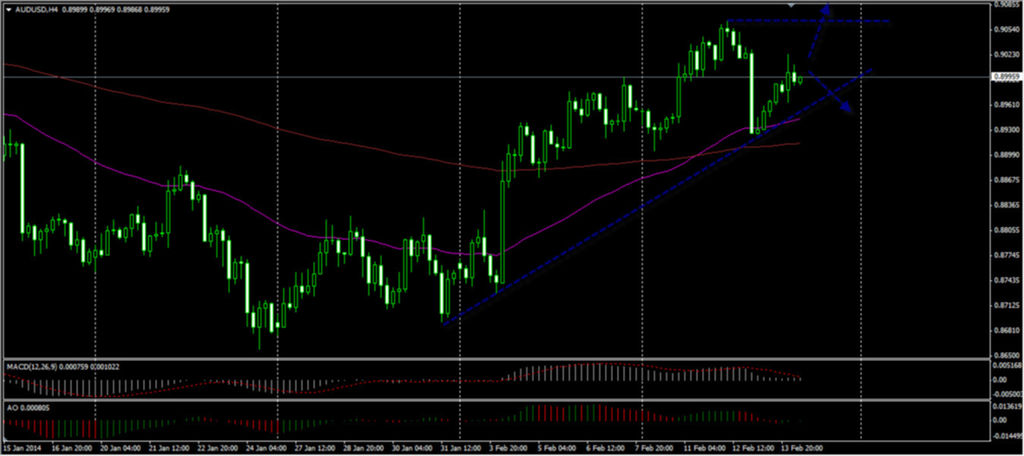Click the 13 Feb 20:00 date label
Image resolution: width=1024 pixels, height=456 pixels.
pos(801,448)
